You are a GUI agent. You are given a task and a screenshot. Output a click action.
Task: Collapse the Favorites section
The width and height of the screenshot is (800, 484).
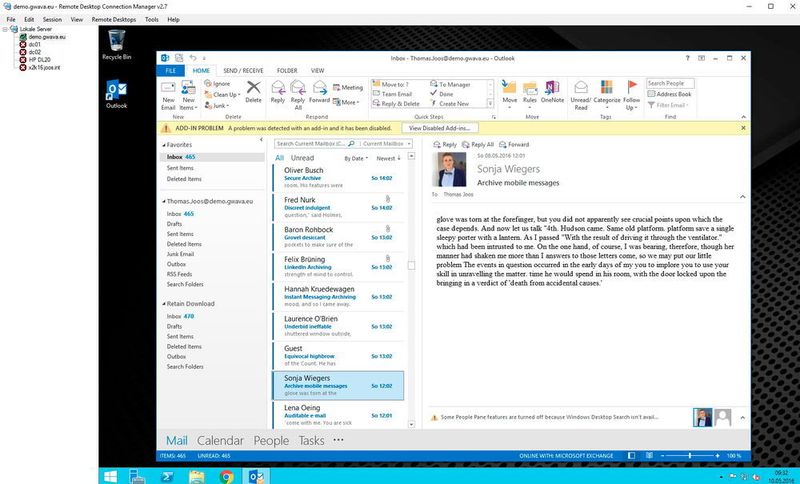pos(164,145)
